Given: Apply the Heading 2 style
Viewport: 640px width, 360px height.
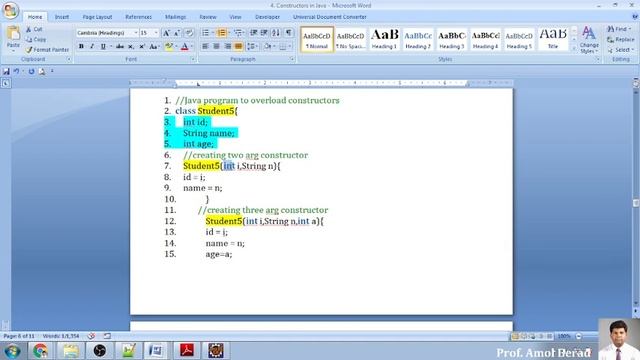Looking at the screenshot, I should coord(418,39).
